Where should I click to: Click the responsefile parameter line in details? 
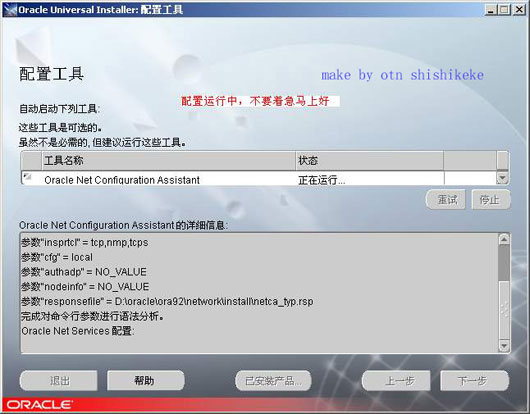coord(167,301)
